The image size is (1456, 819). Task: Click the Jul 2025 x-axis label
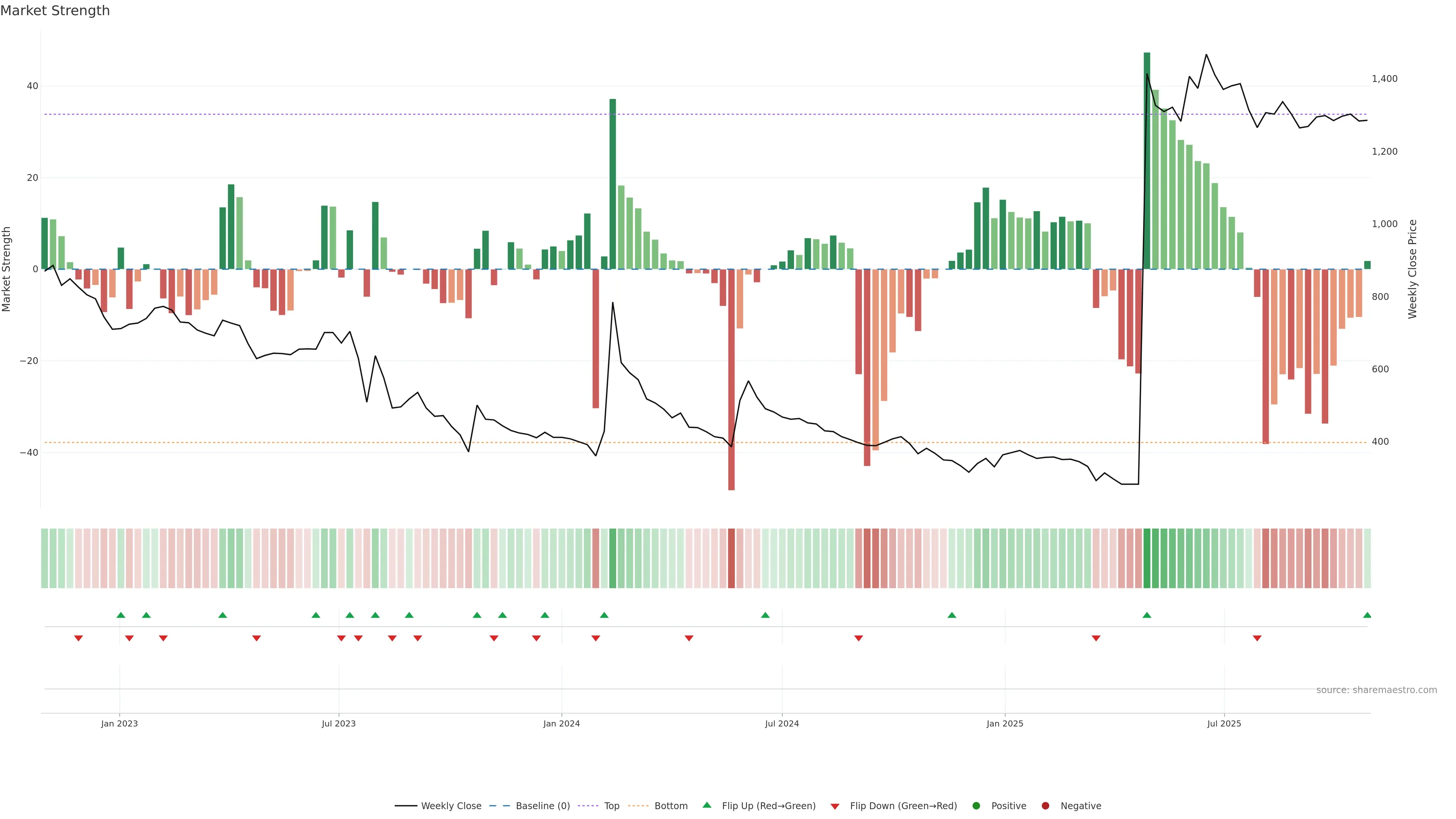point(1224,723)
